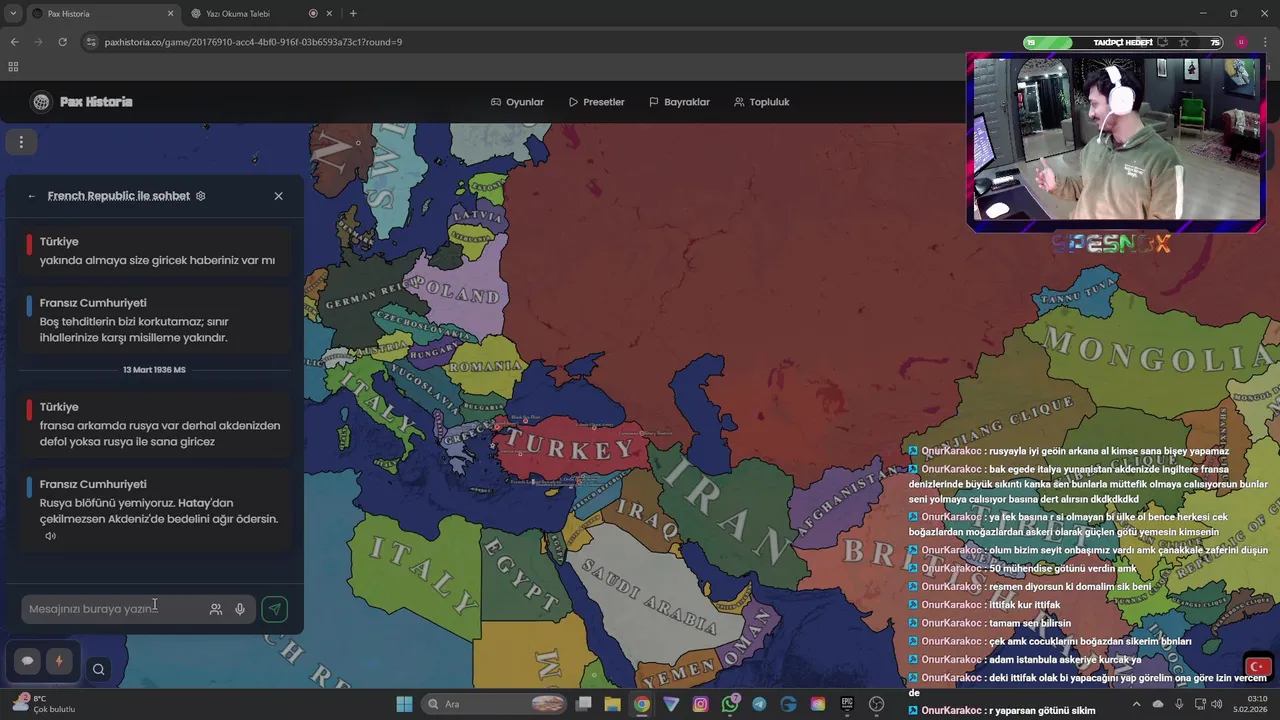This screenshot has height=720, width=1280.
Task: Play audio of last French message
Action: (x=50, y=536)
